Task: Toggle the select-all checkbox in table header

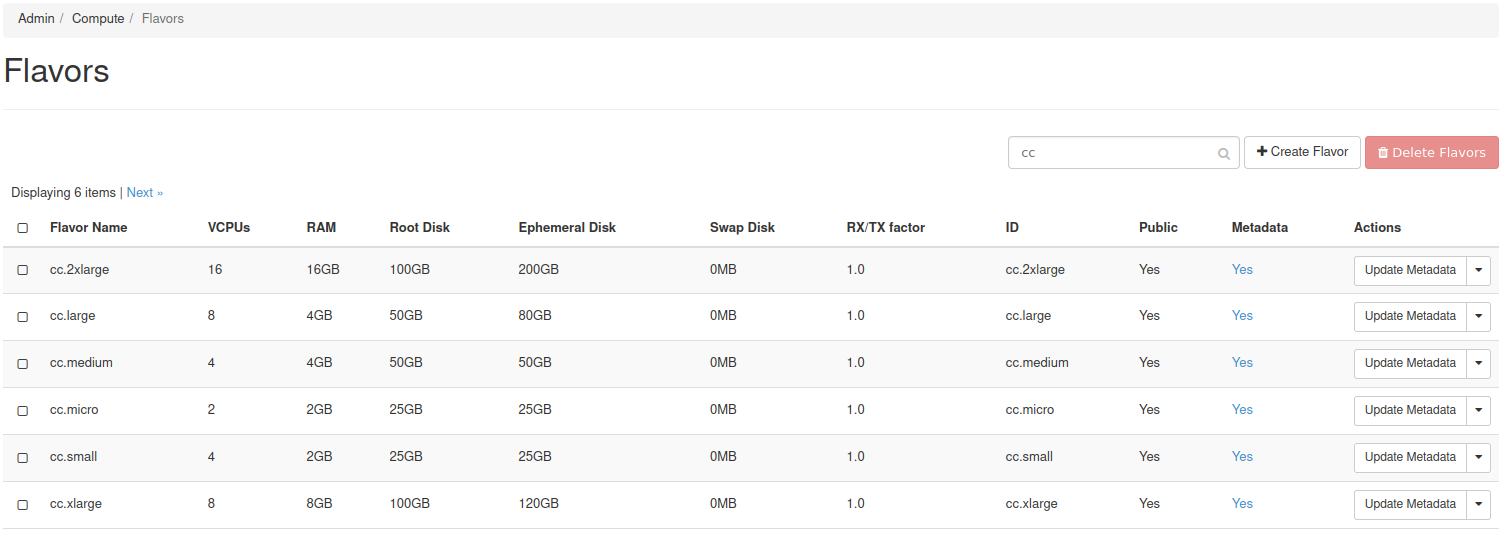Action: click(x=23, y=228)
